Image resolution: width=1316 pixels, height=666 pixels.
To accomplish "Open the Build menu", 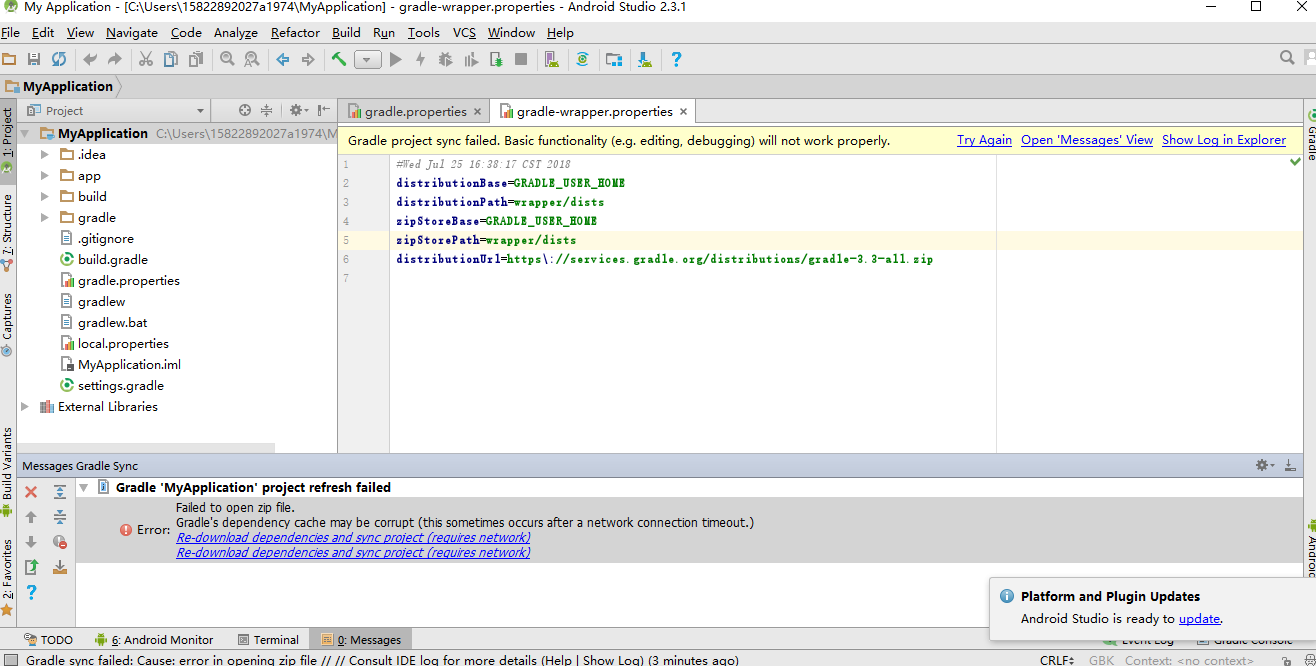I will click(347, 33).
